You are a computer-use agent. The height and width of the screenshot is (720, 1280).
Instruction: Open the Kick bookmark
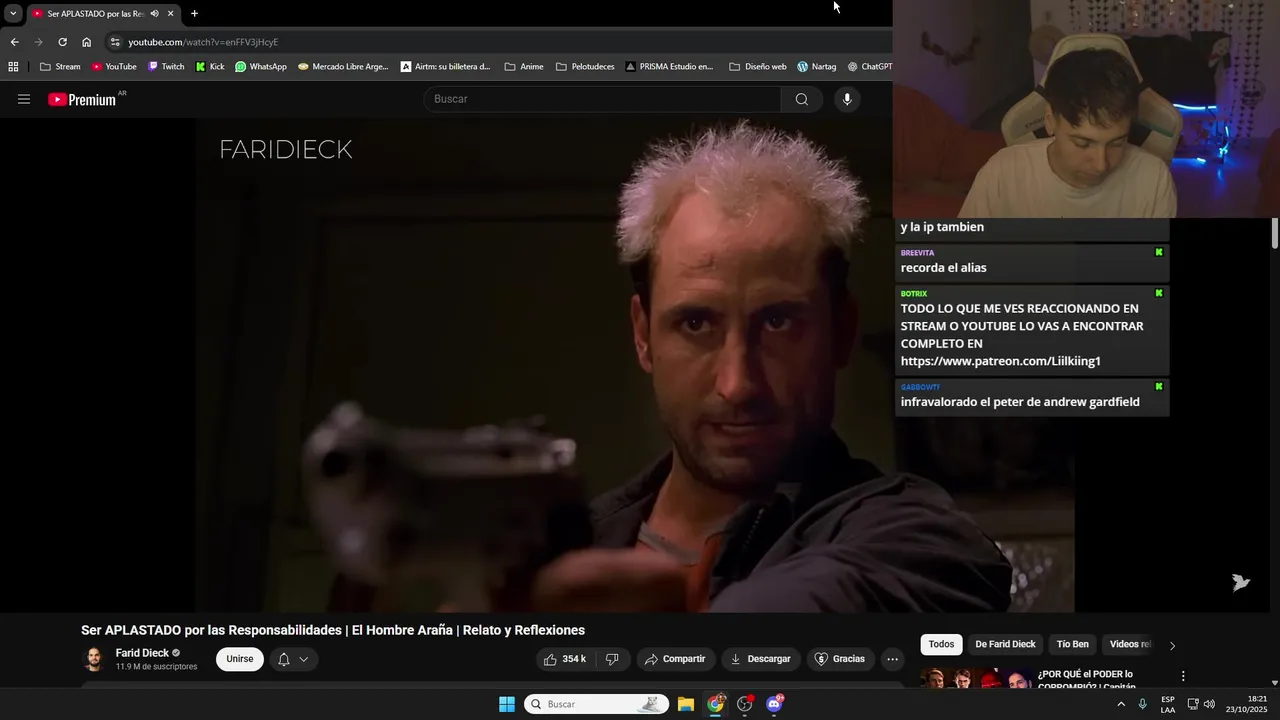tap(210, 67)
